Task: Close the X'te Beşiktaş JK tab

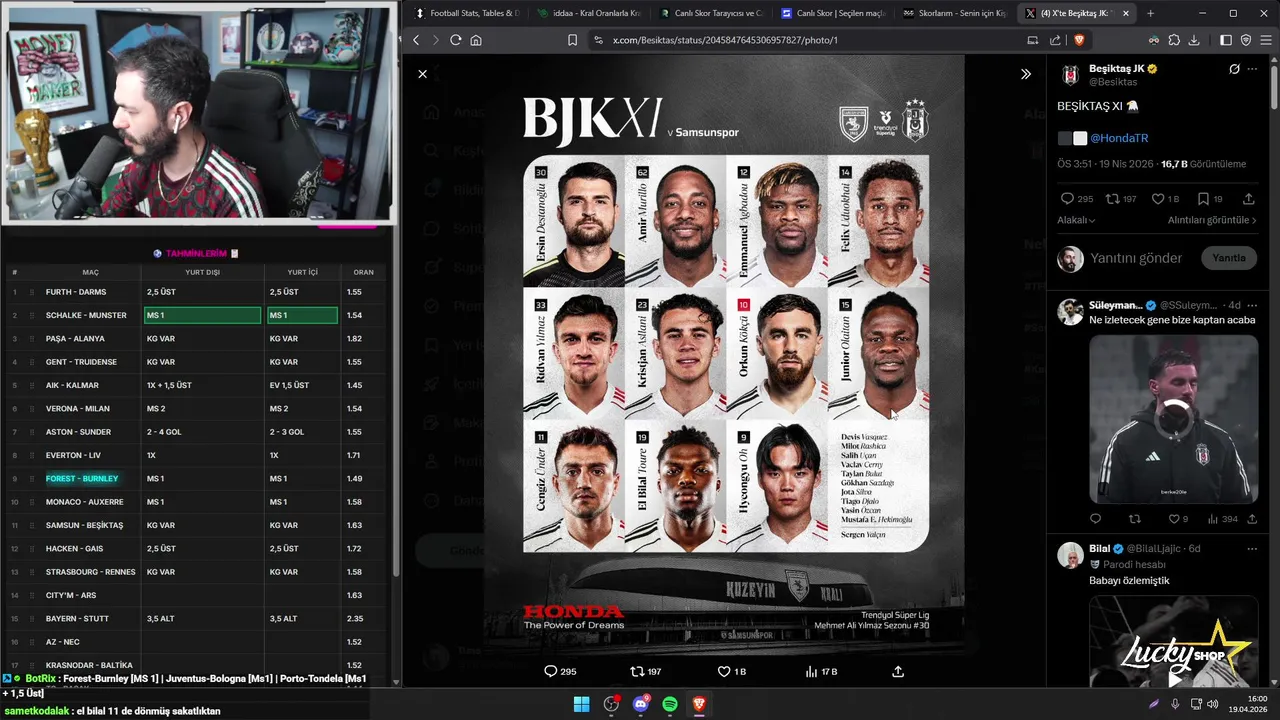Action: (1126, 13)
